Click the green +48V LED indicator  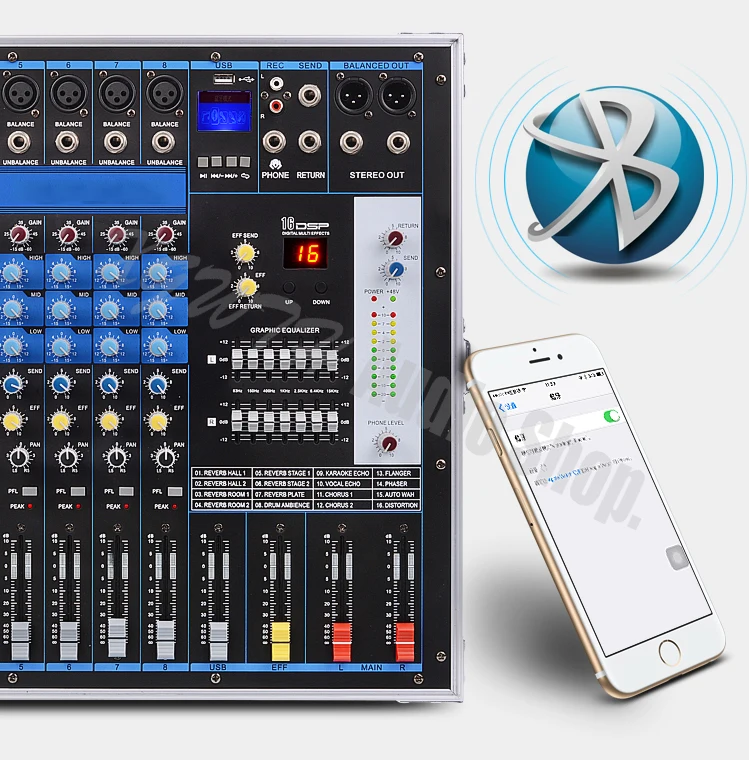pos(393,299)
